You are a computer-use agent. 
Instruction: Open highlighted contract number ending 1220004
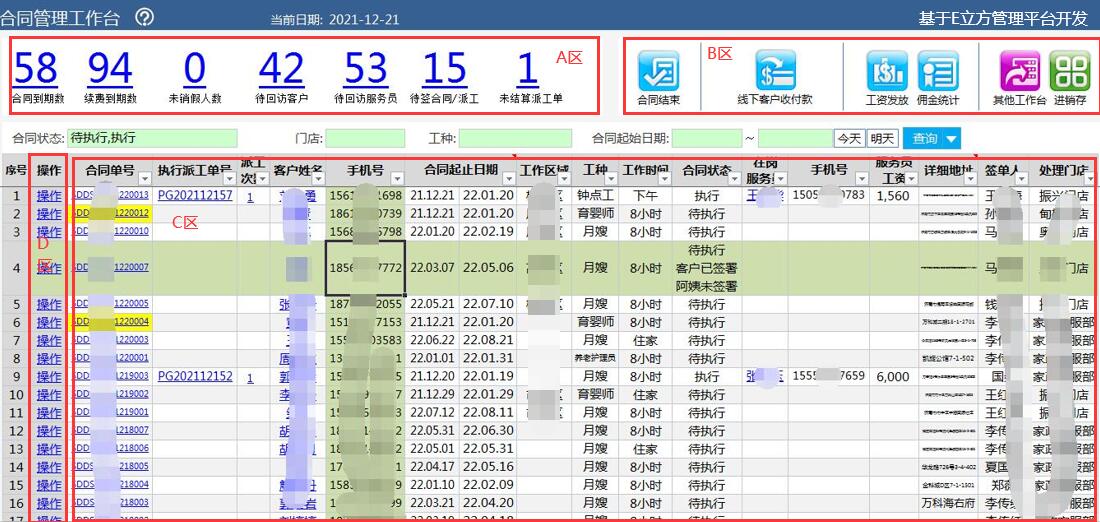(x=111, y=322)
